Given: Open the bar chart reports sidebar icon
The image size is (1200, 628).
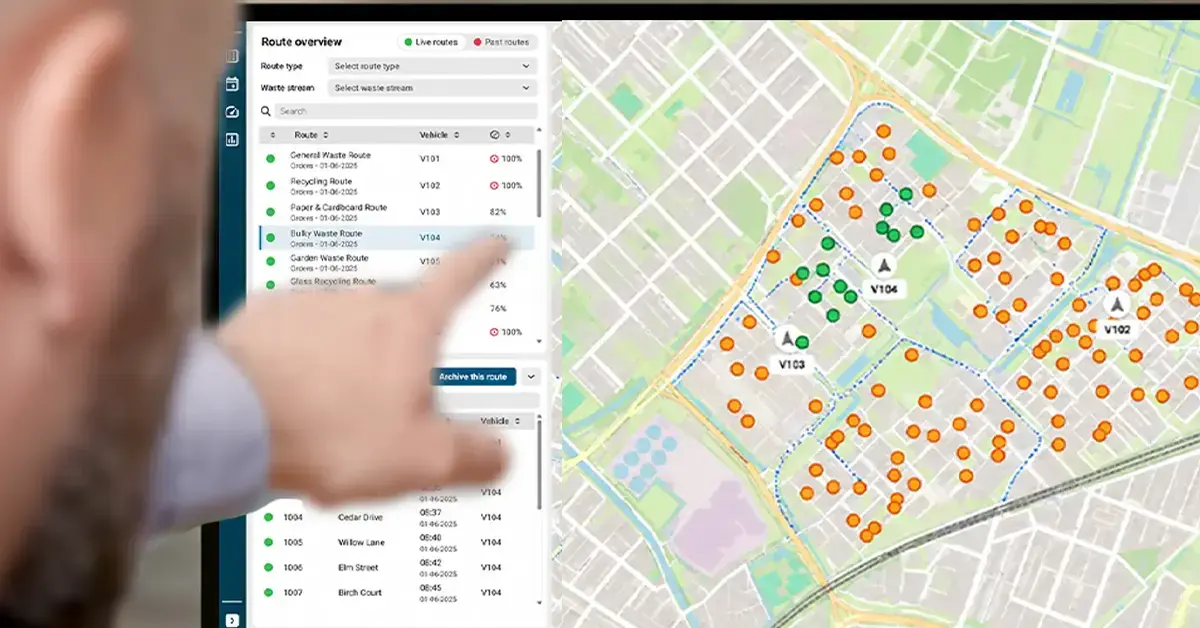Looking at the screenshot, I should click(232, 140).
